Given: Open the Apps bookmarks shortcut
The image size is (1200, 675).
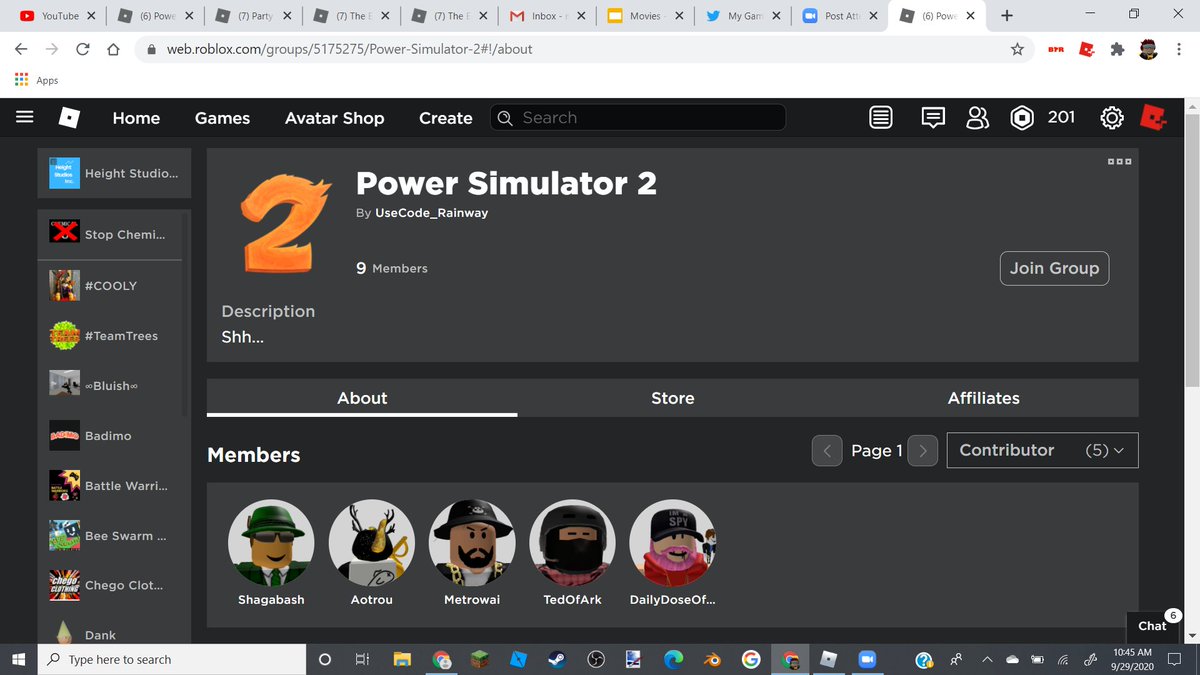Looking at the screenshot, I should pos(36,80).
